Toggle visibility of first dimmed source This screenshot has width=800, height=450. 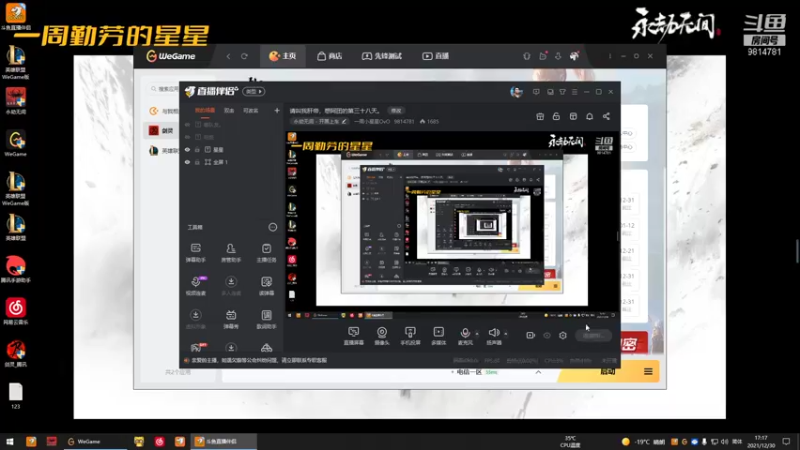pos(187,124)
